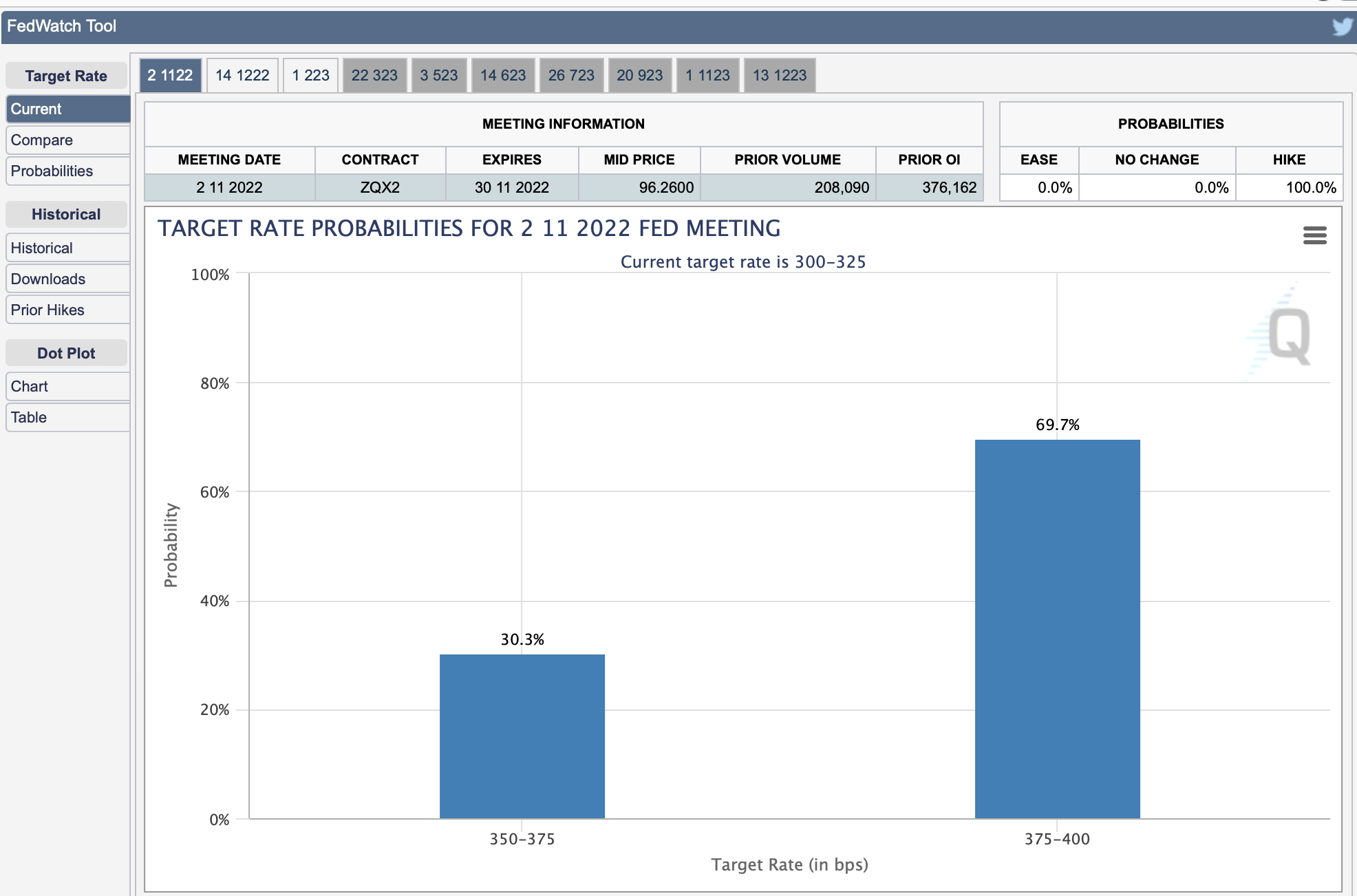Open the Dot Plot Table view
This screenshot has width=1357, height=896.
point(67,417)
